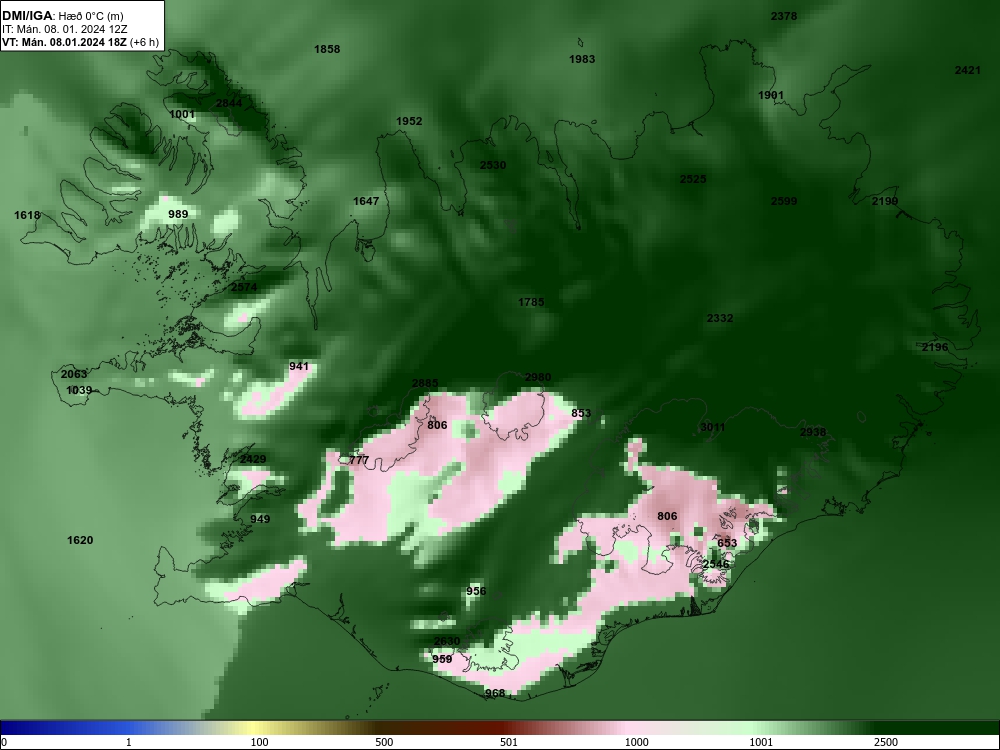The image size is (1000, 750).
Task: Click the 'VT: Mán. 08.01.2024 18Z' valid-time line
Action: 80,43
